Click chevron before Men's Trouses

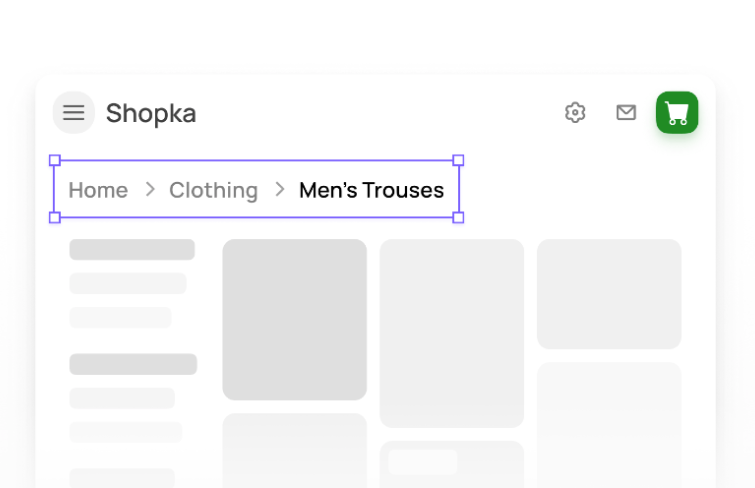(280, 189)
